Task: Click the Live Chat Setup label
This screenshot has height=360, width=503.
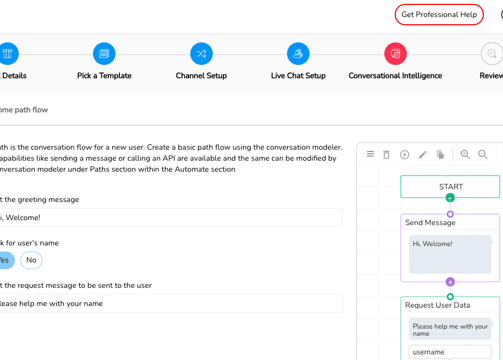Action: (298, 76)
